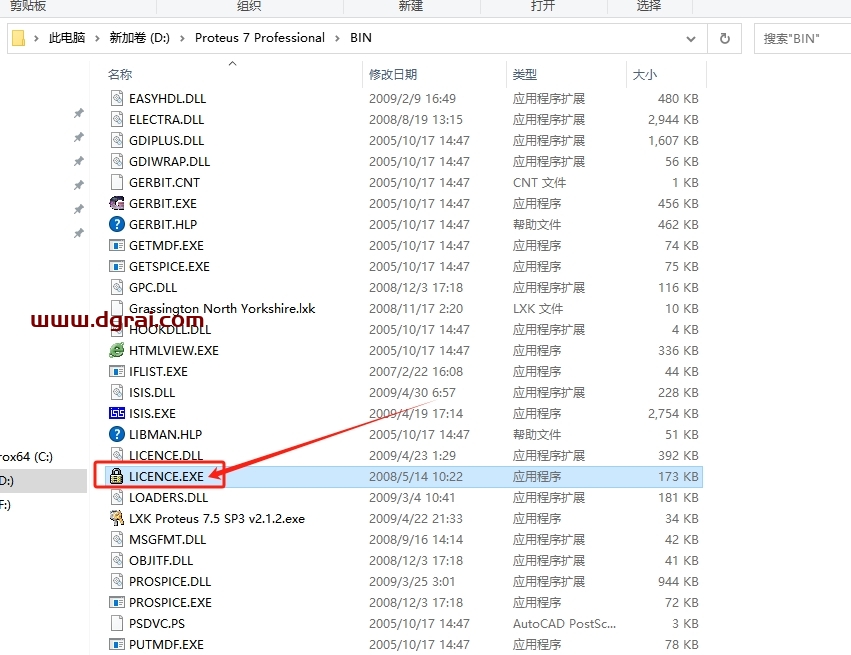Click the BIN breadcrumb segment
The height and width of the screenshot is (655, 851).
[361, 37]
